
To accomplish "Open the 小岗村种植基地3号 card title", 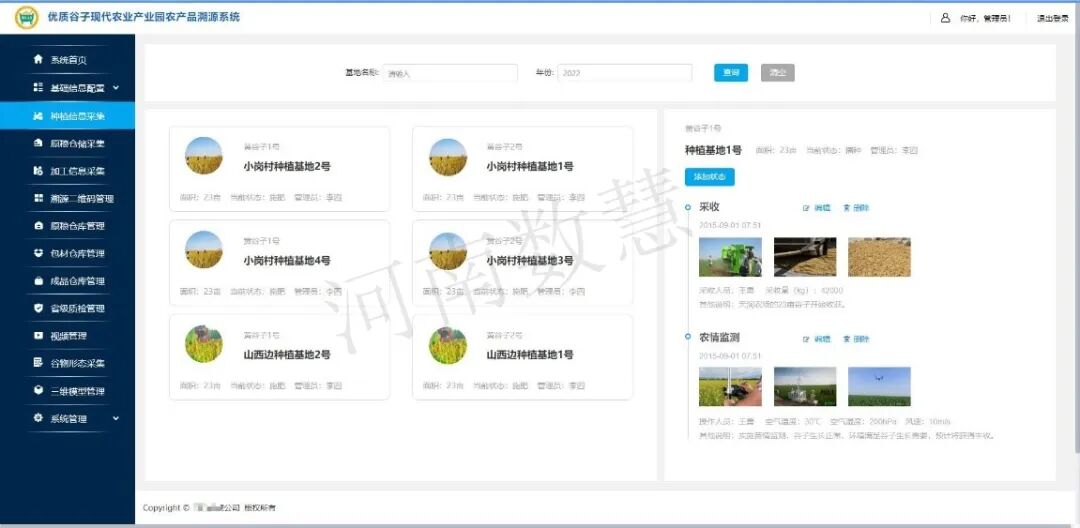I will coord(530,260).
